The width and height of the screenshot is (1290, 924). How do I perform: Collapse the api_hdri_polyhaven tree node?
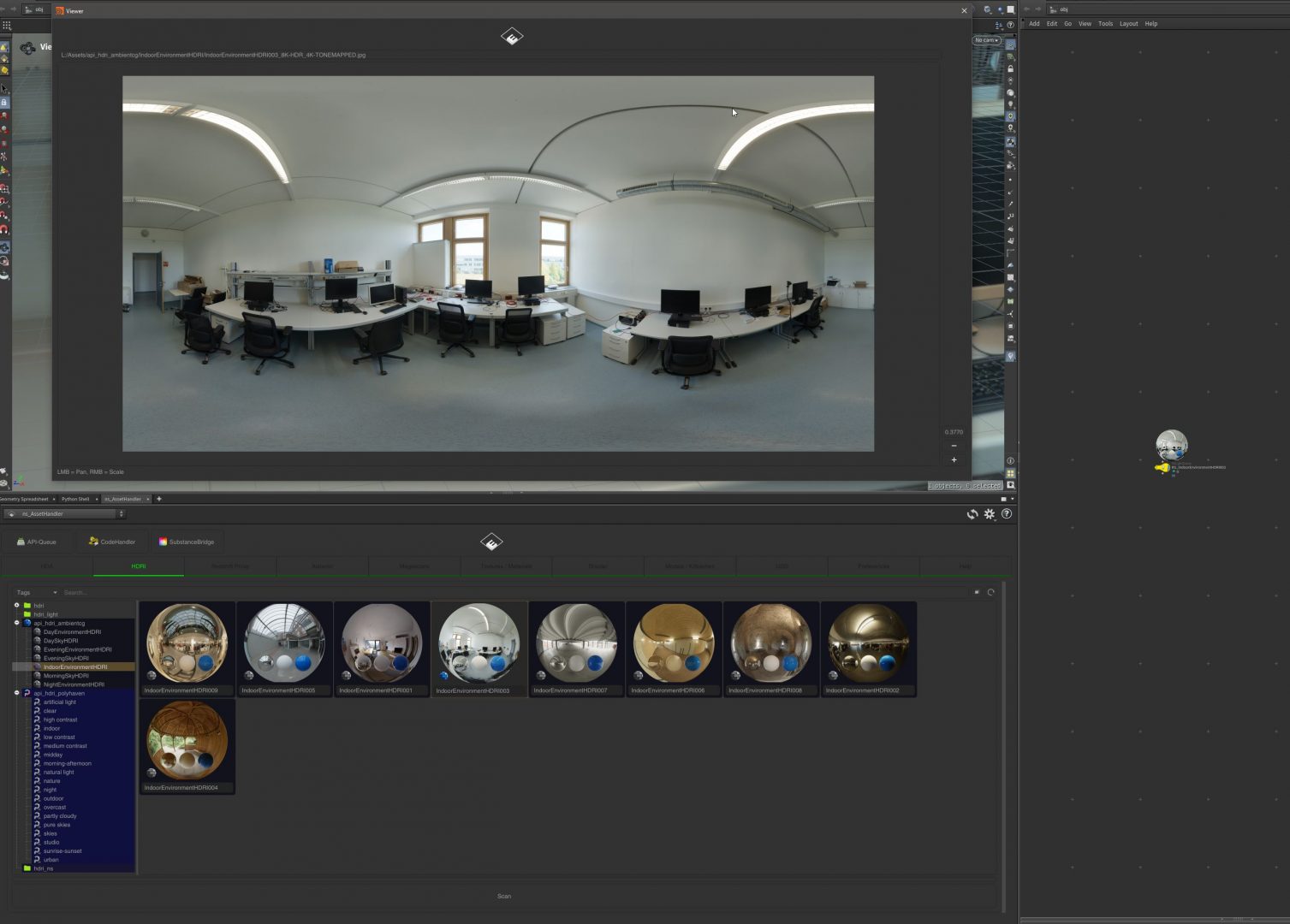coord(16,693)
